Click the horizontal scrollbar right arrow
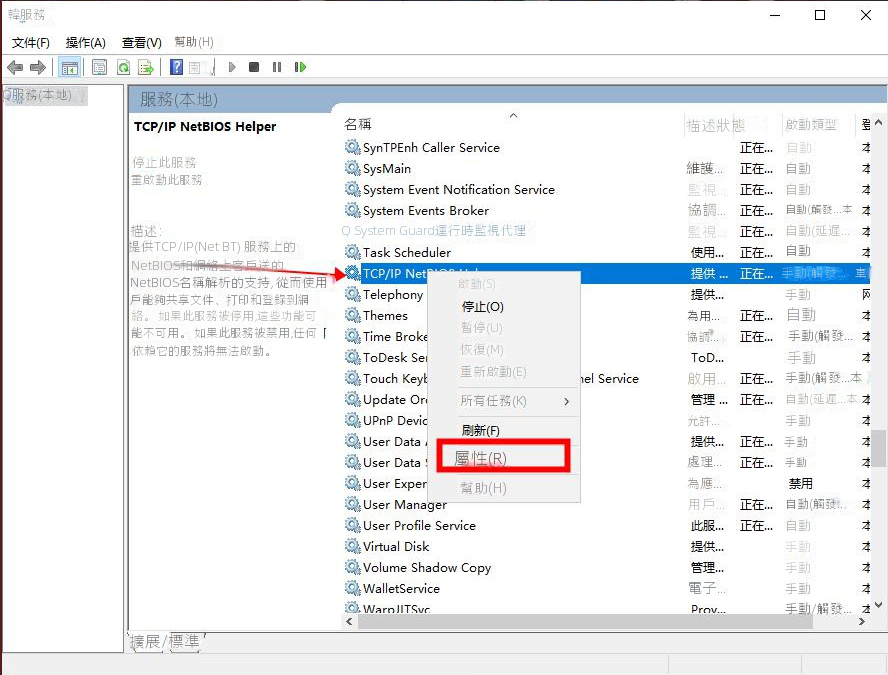The width and height of the screenshot is (888, 675). (x=861, y=621)
